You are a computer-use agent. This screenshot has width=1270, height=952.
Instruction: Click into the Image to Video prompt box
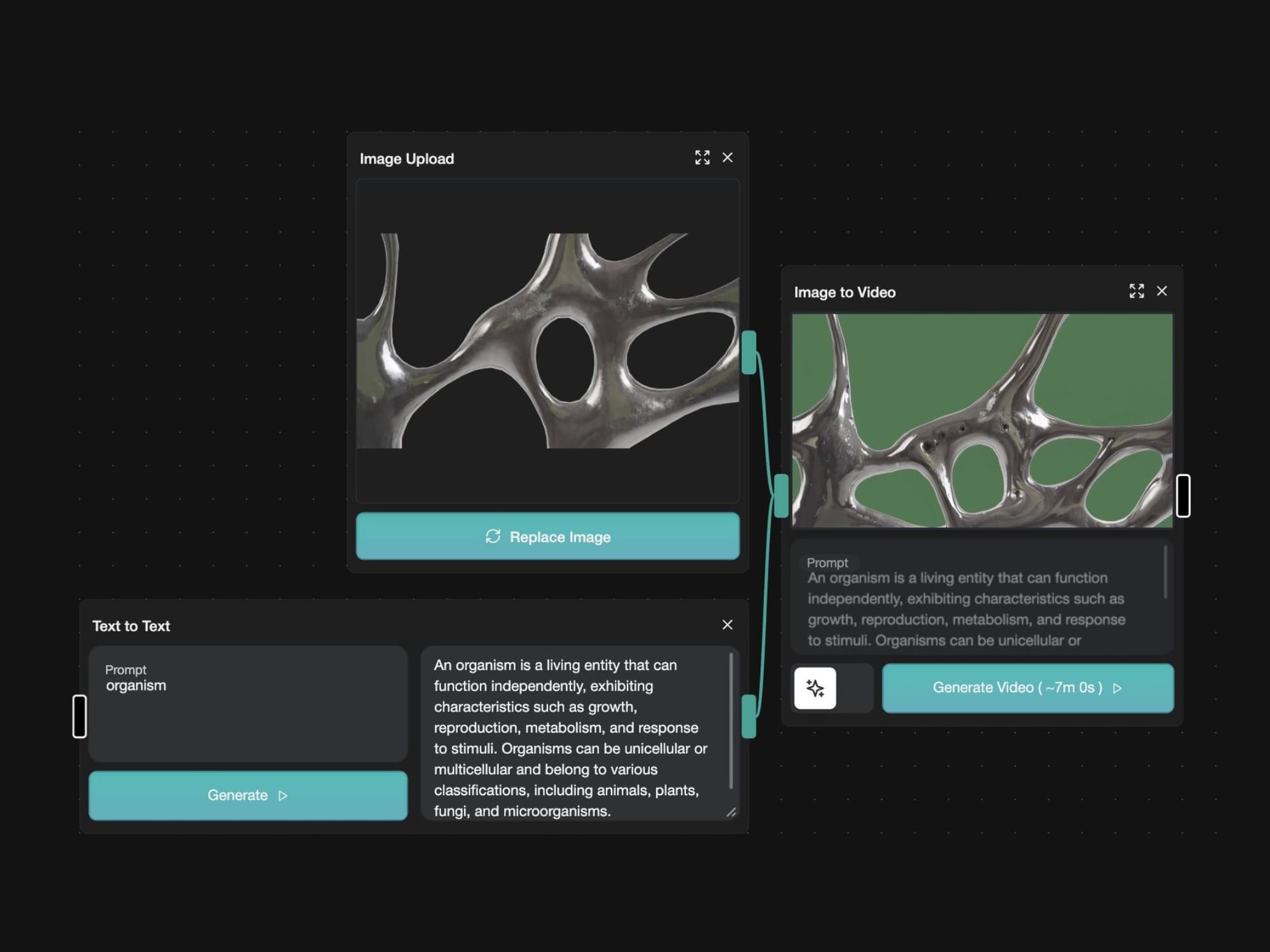pos(978,608)
